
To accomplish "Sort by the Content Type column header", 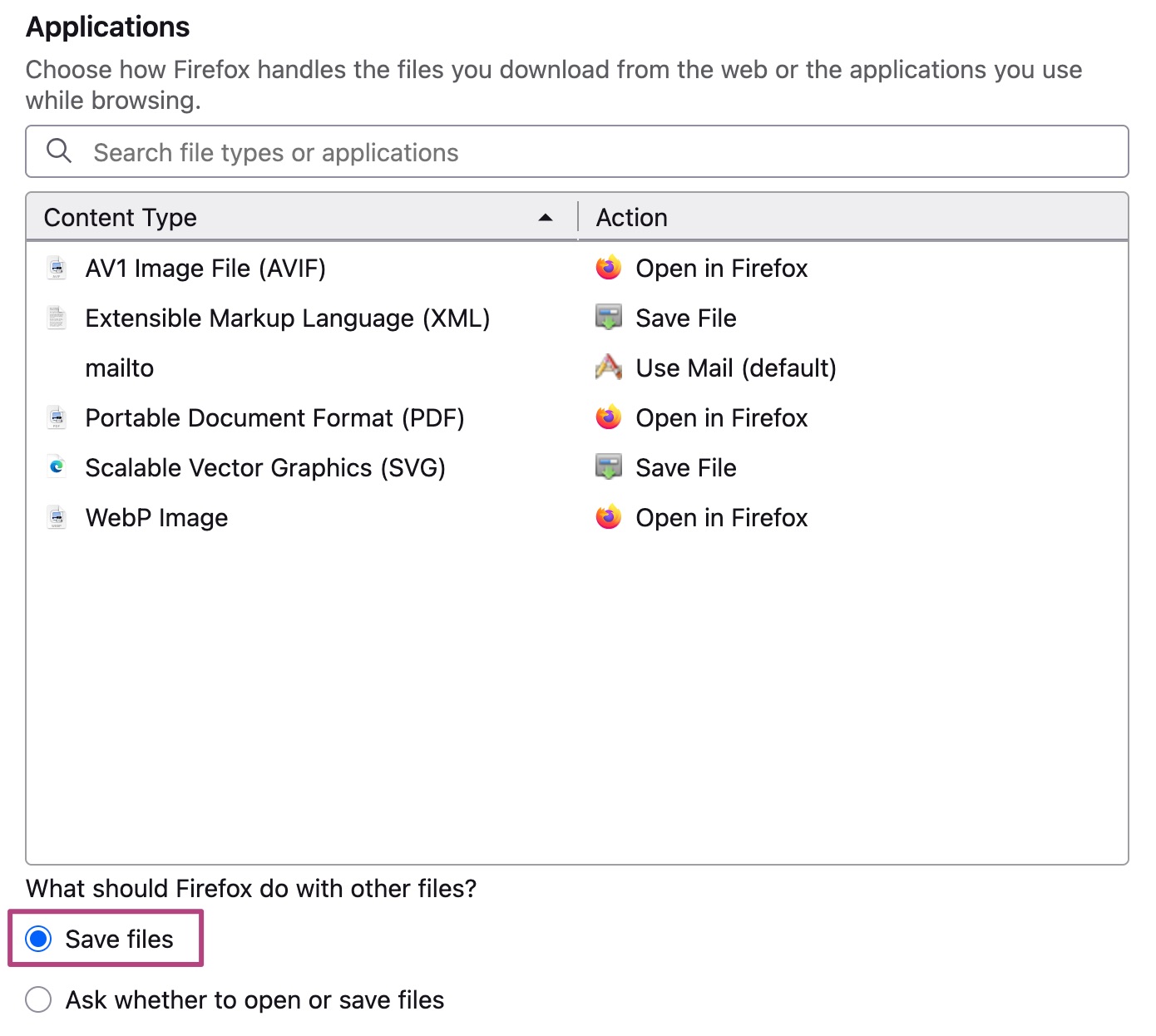I will coord(121,218).
